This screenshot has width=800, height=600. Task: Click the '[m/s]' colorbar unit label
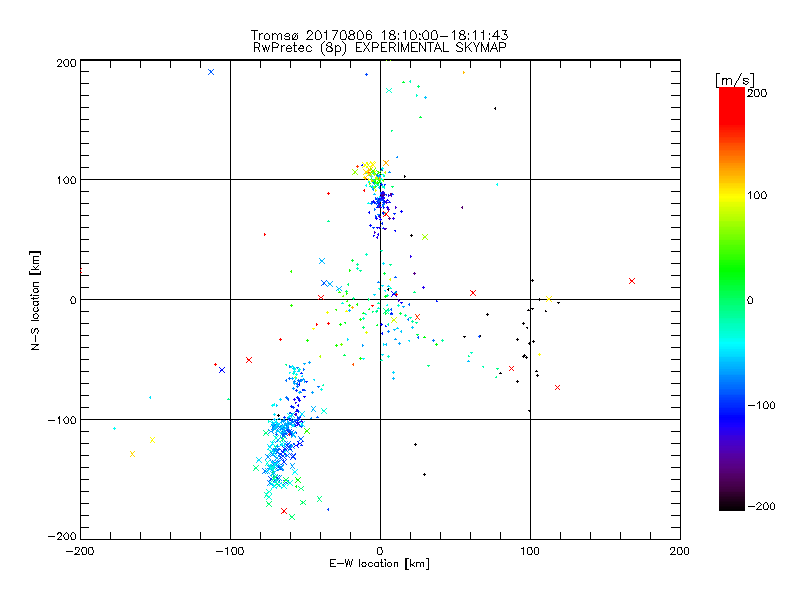(735, 80)
